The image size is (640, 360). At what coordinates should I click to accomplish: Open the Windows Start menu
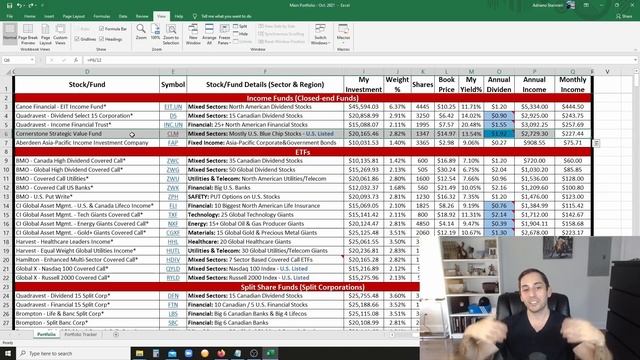[7, 353]
